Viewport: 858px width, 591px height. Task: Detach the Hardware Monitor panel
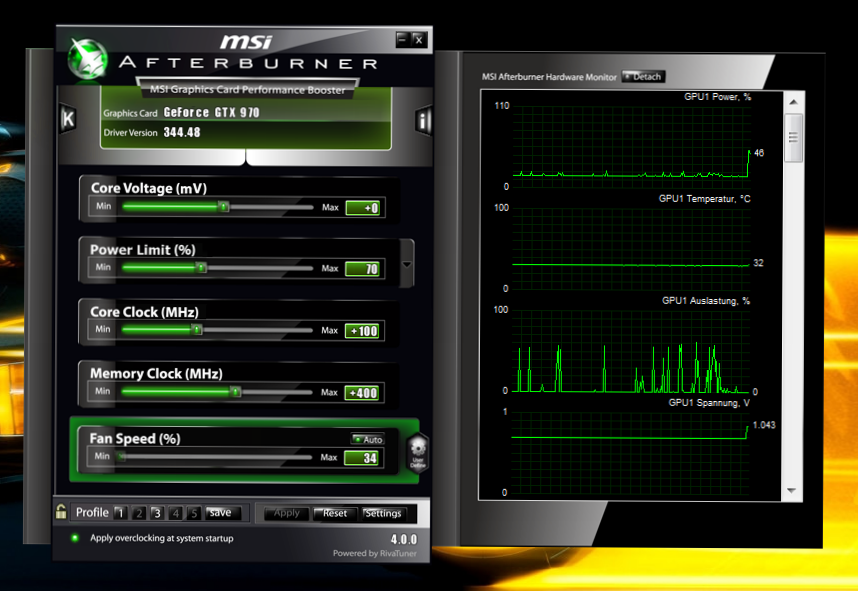pyautogui.click(x=644, y=77)
